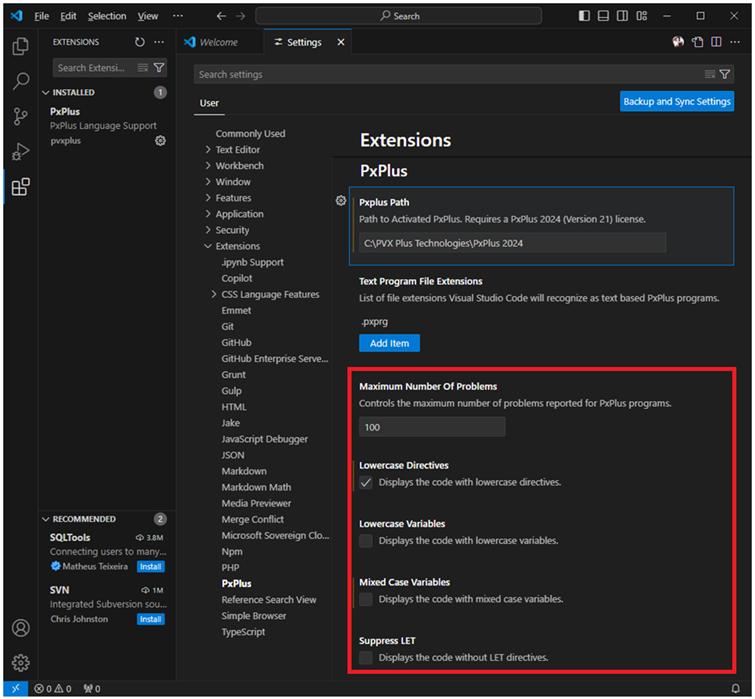Refresh the extensions list
Viewport: 755px width, 699px height.
(x=140, y=42)
